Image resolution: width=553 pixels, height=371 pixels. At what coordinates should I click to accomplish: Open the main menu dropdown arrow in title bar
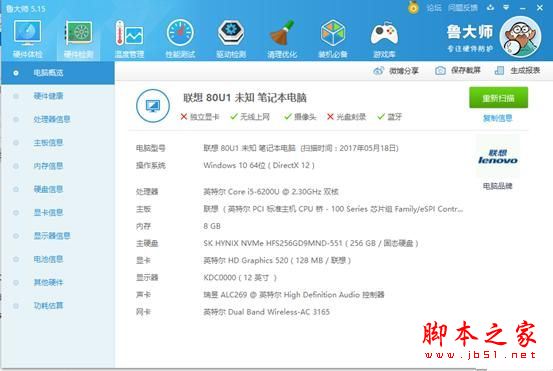(x=506, y=7)
